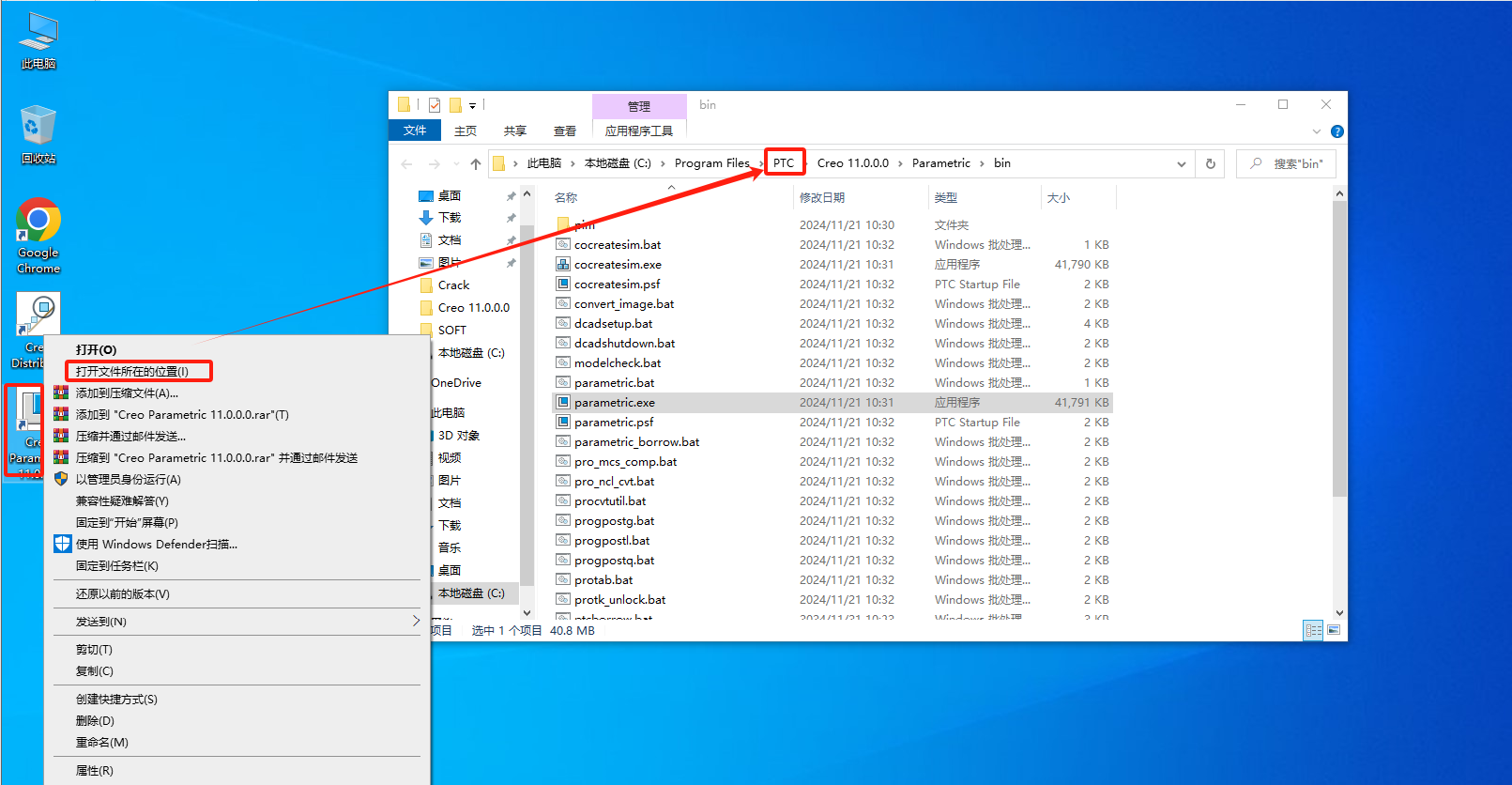
Task: Sort files by 大小 column header
Action: [1059, 197]
